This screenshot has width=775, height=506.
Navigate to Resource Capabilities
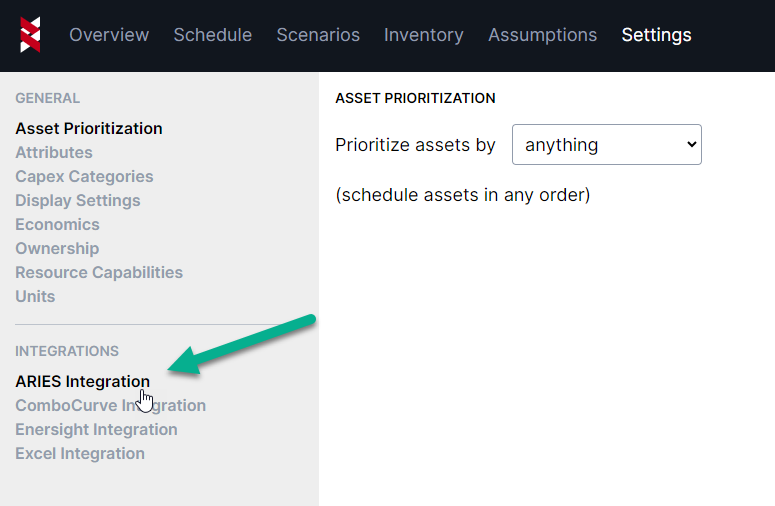coord(99,272)
